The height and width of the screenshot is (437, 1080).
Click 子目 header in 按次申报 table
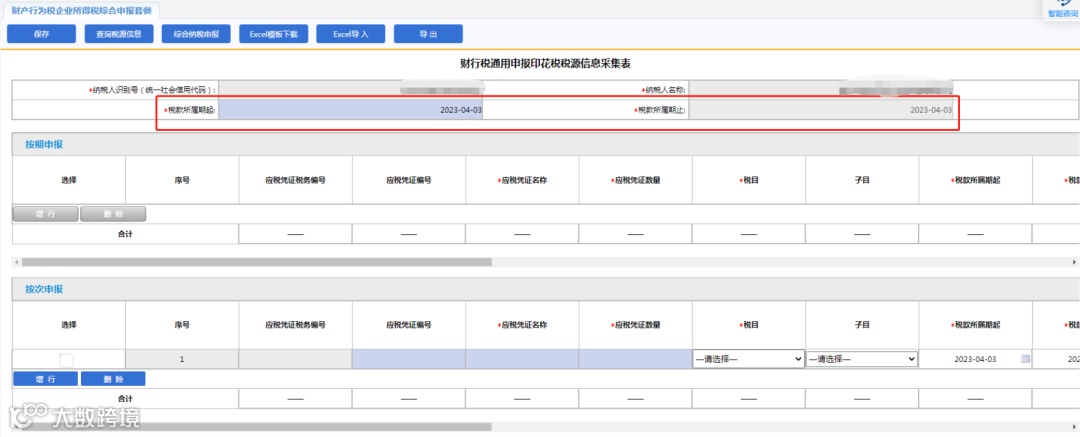(862, 325)
